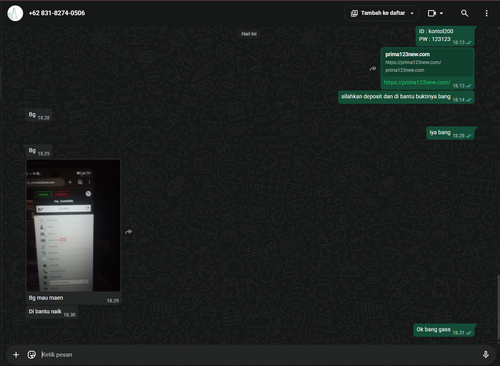Search within this chat

coord(464,13)
